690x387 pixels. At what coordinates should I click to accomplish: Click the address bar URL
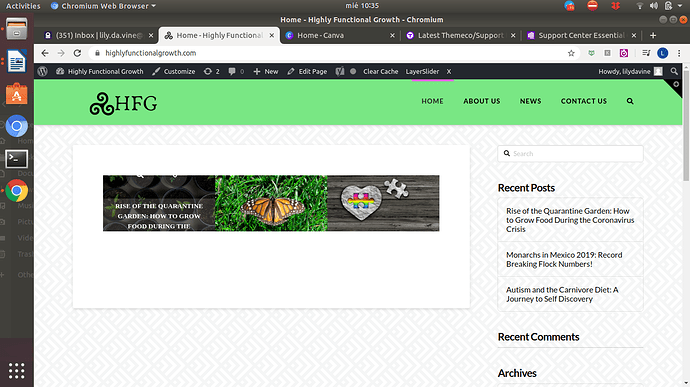[x=150, y=53]
